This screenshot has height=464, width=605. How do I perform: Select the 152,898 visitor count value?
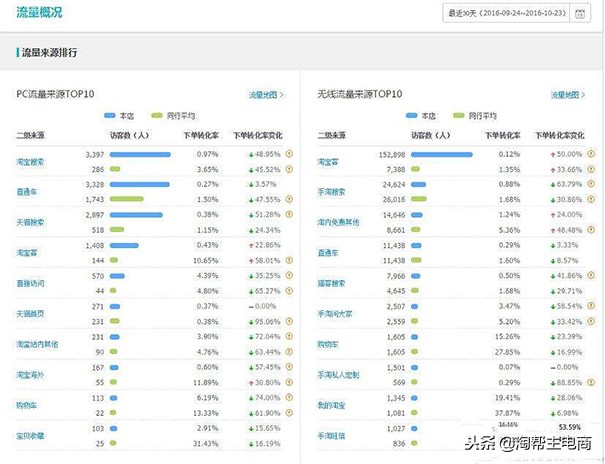[392, 155]
